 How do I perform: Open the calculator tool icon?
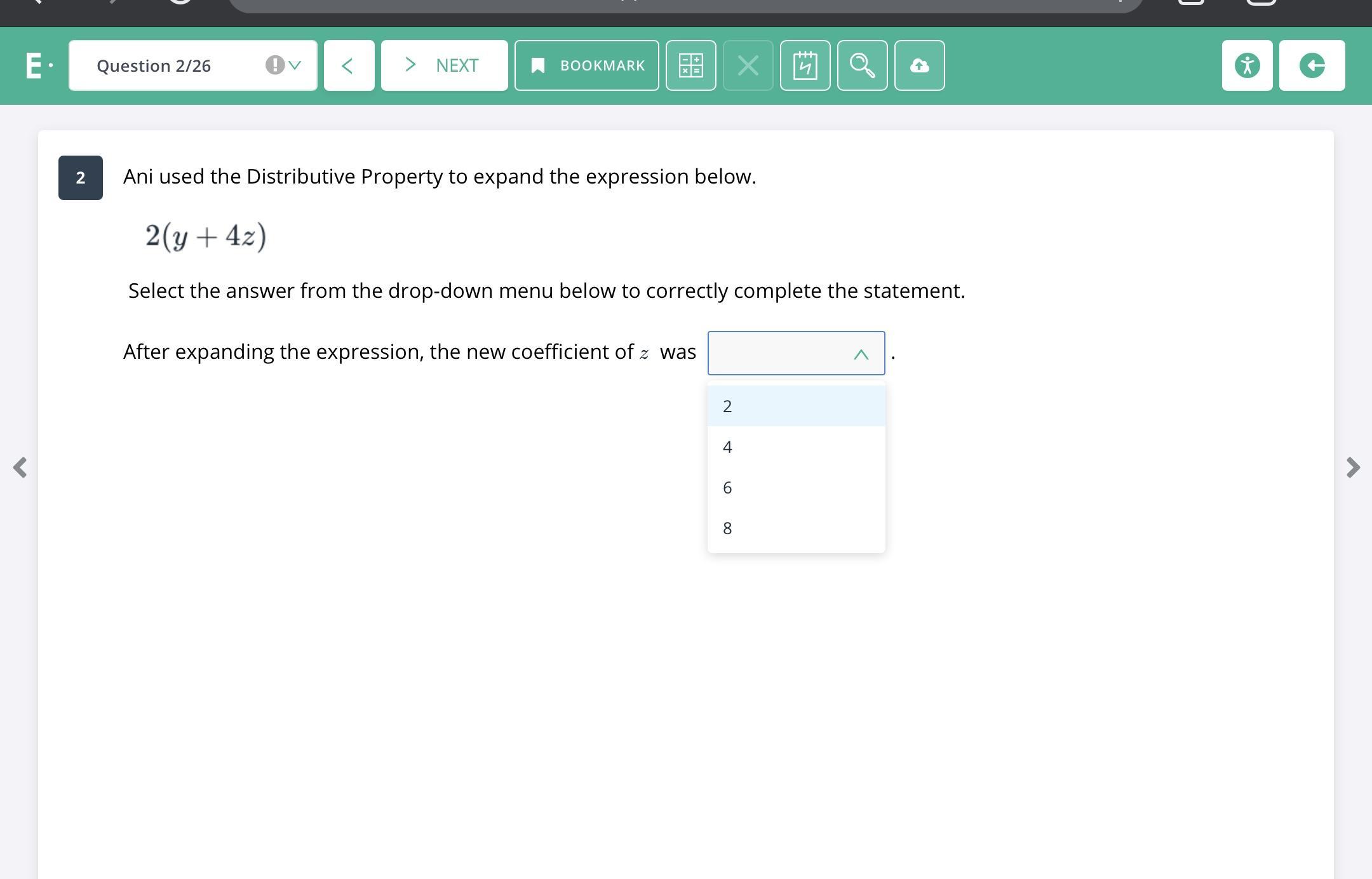690,65
